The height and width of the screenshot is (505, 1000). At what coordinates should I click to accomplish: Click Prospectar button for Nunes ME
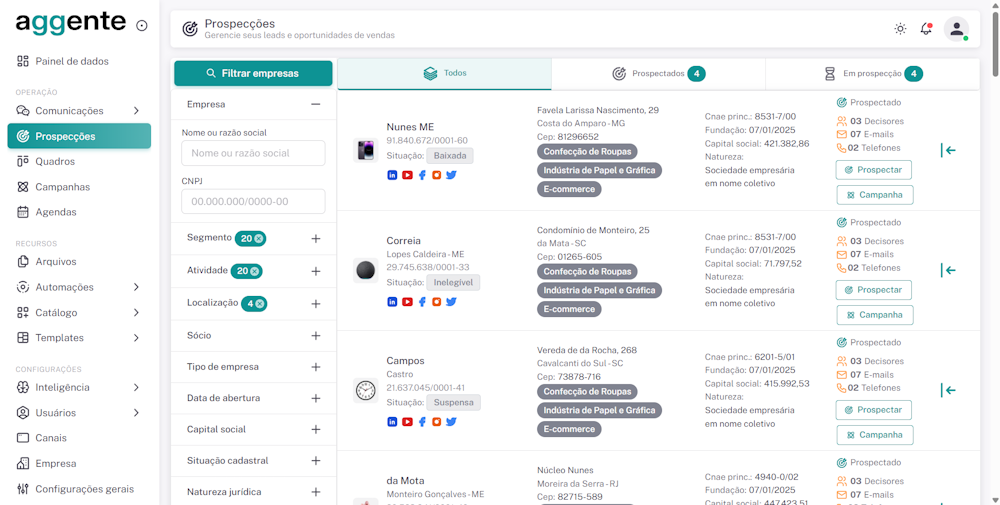click(873, 170)
